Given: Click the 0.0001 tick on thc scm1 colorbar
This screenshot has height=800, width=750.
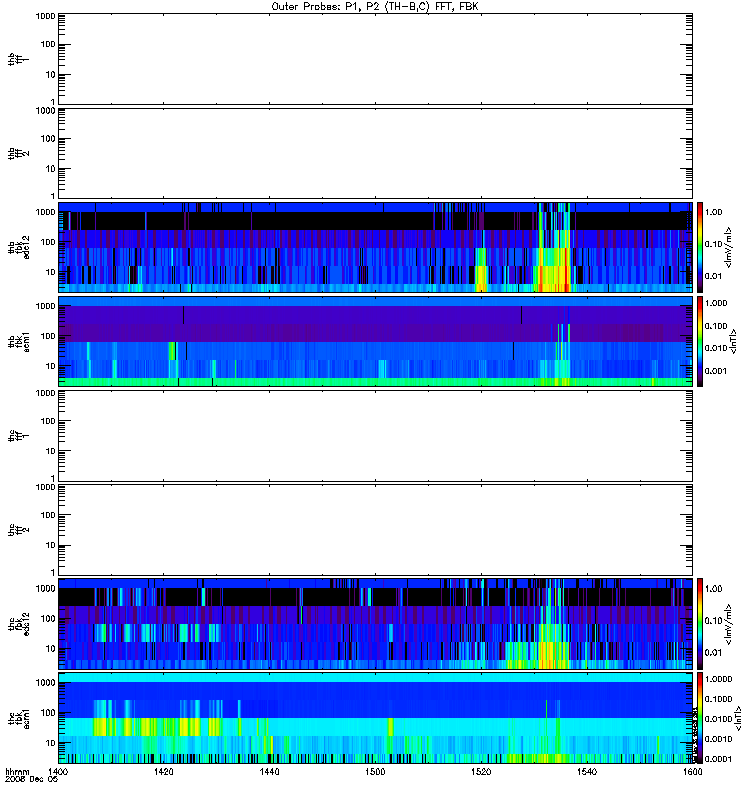Looking at the screenshot, I should (x=718, y=759).
